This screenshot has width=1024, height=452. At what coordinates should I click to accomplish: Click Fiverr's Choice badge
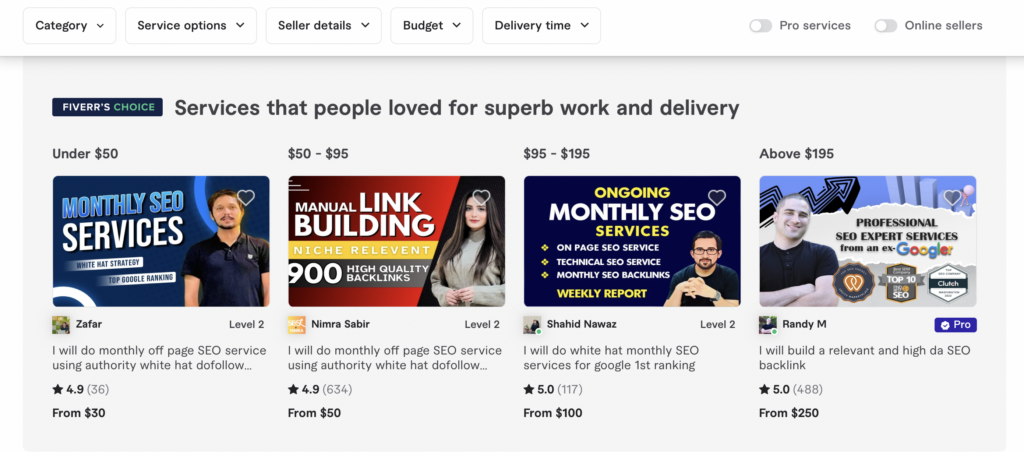click(107, 107)
